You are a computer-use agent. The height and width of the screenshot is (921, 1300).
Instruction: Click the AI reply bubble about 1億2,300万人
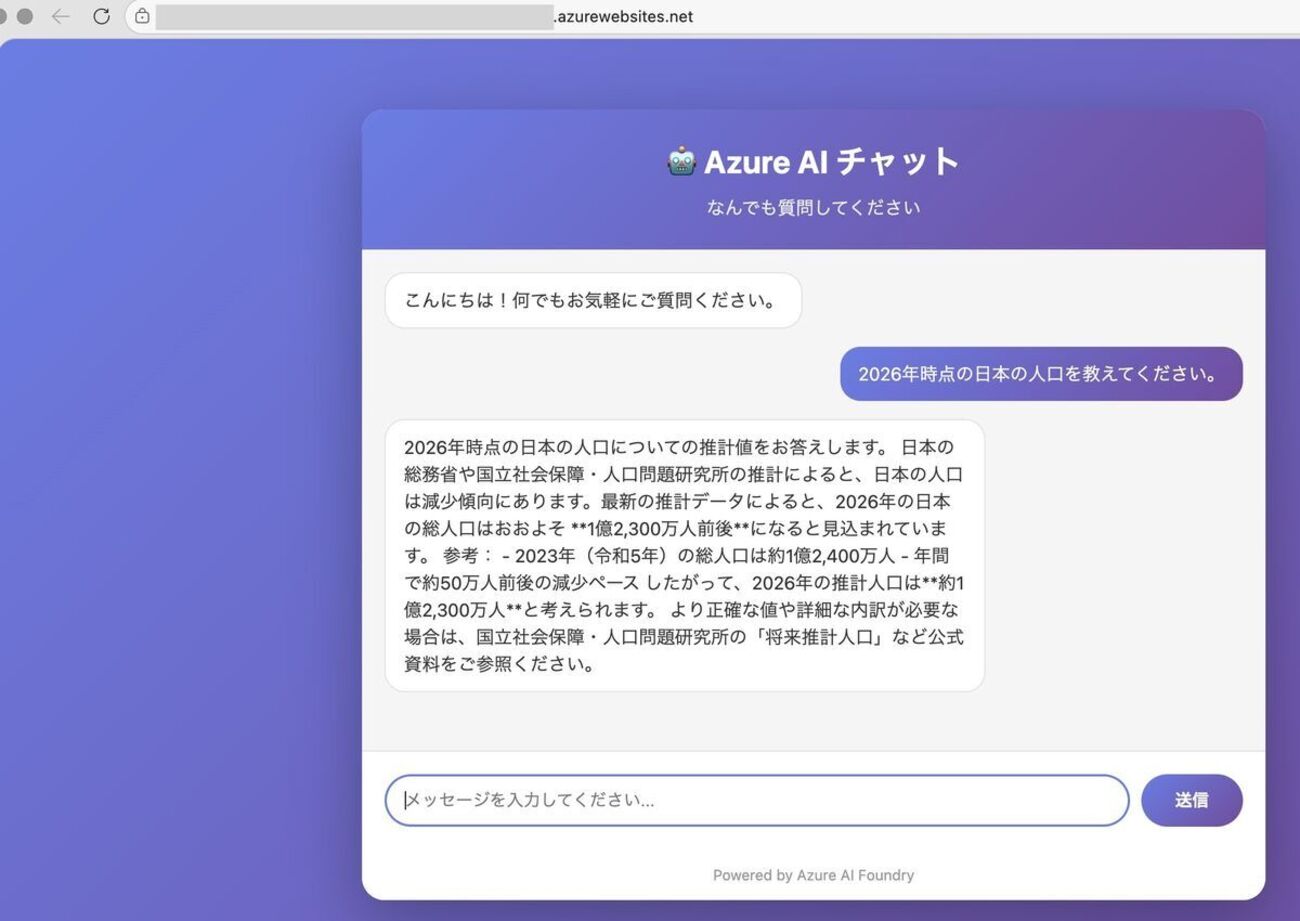pos(685,555)
